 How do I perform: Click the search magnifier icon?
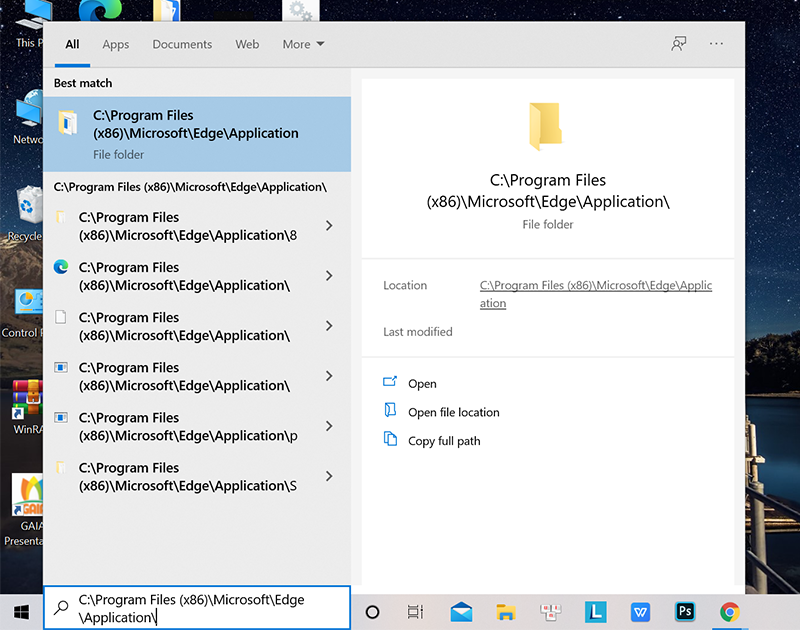61,607
